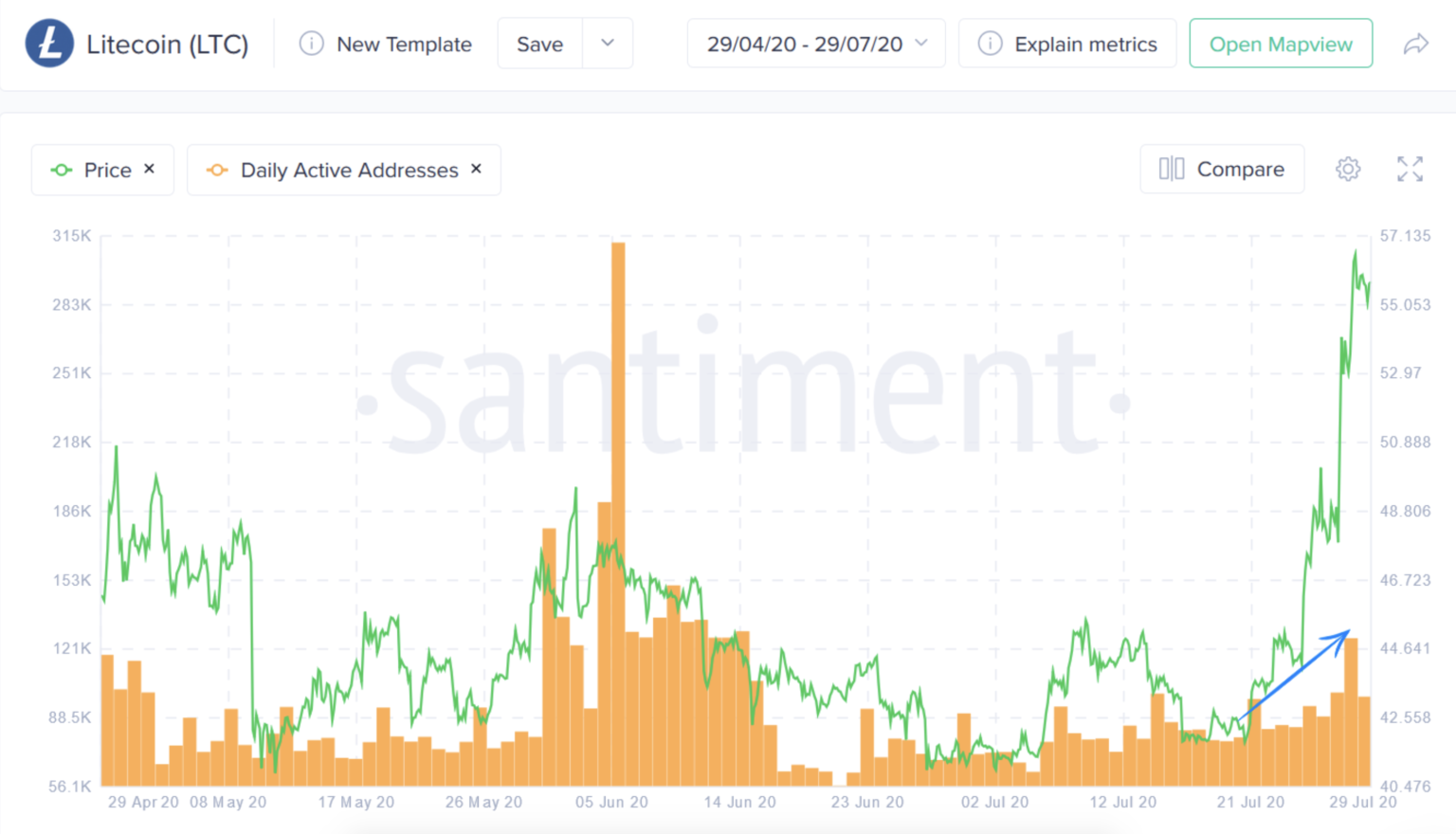Click the Litecoin logo icon
This screenshot has width=1456, height=834.
coord(49,44)
